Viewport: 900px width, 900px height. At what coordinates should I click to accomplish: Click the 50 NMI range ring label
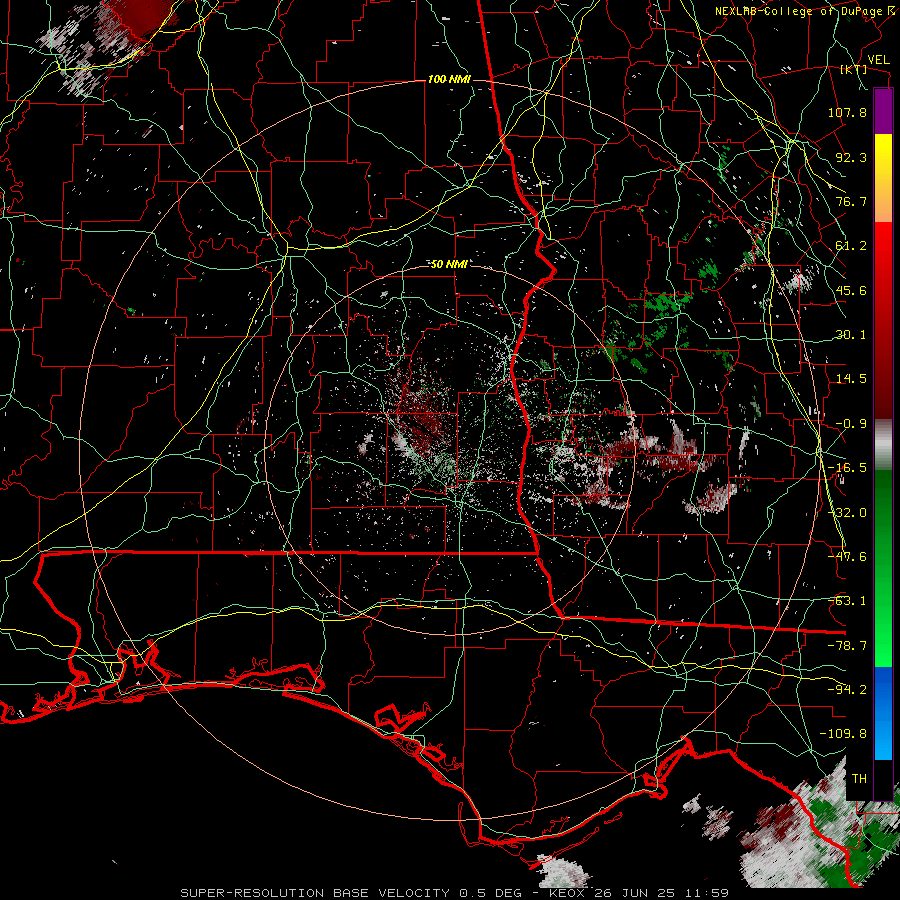click(449, 265)
